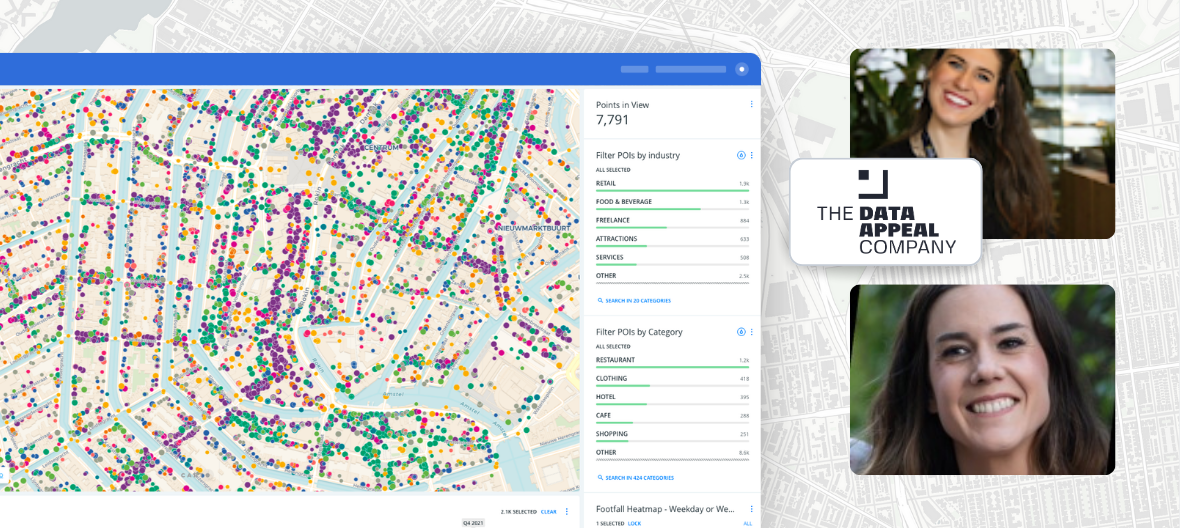Select the OTHER row under industry filter
Screen dimensions: 1180x528
[672, 278]
